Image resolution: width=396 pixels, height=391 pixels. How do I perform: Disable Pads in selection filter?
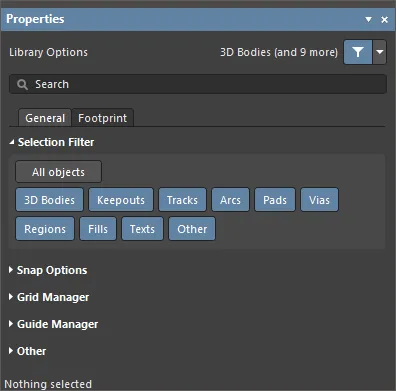[x=275, y=200]
